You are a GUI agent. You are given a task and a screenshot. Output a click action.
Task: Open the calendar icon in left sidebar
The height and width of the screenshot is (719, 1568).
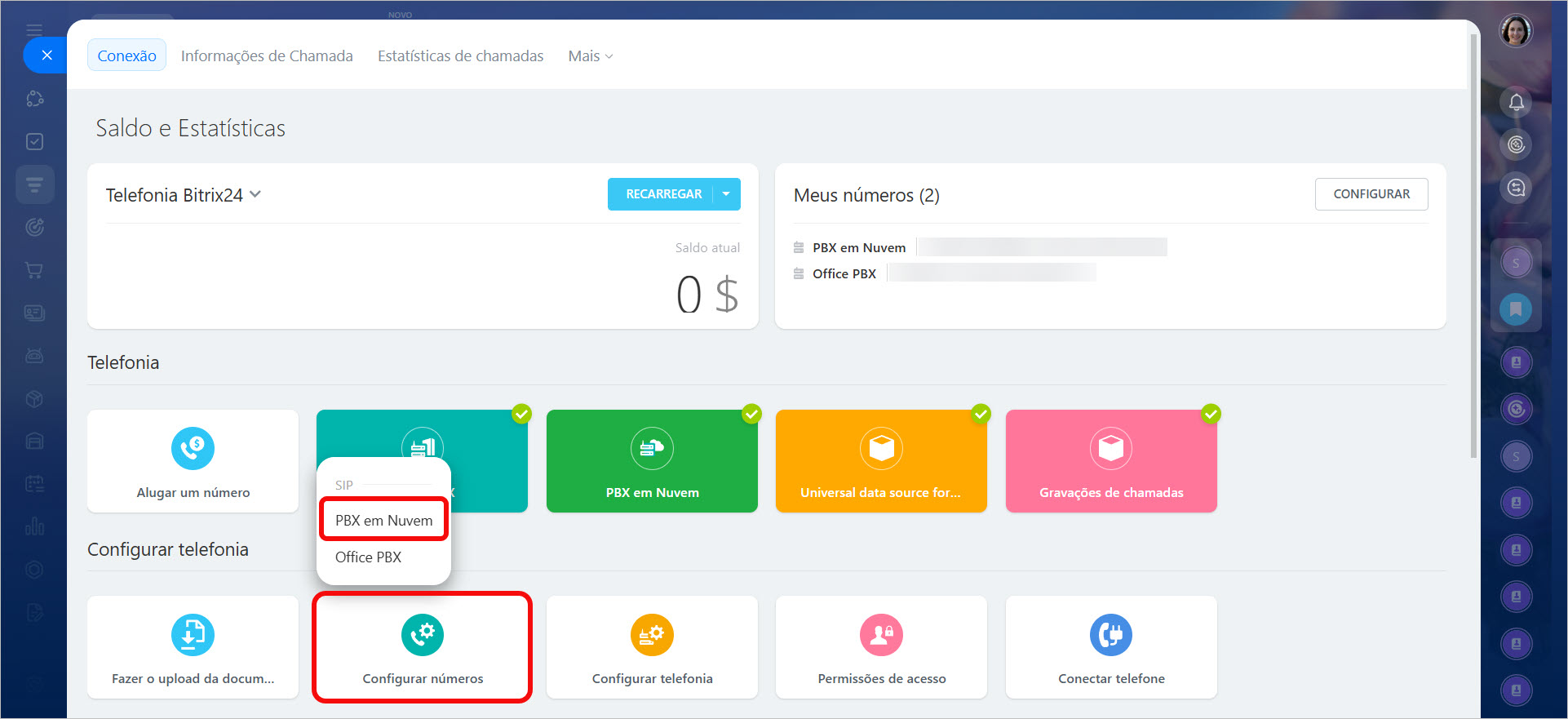click(x=34, y=484)
